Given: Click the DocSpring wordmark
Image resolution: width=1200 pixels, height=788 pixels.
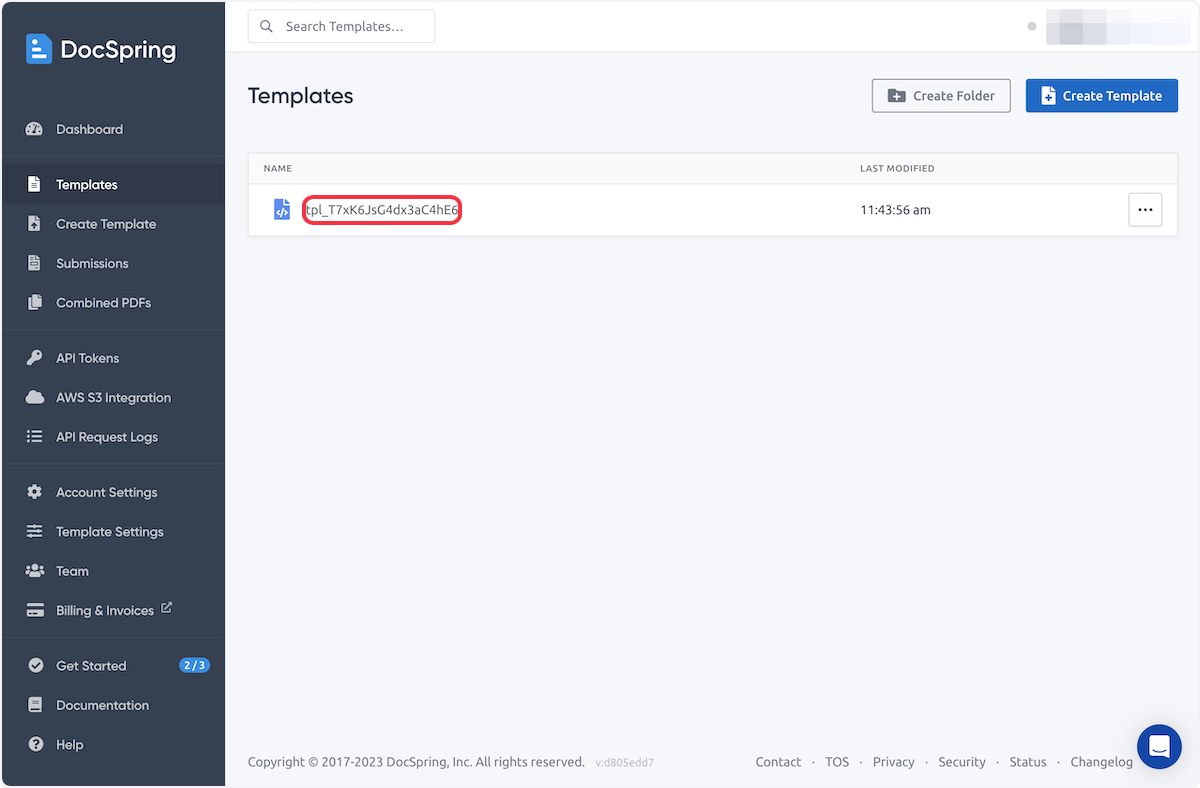Looking at the screenshot, I should tap(118, 50).
